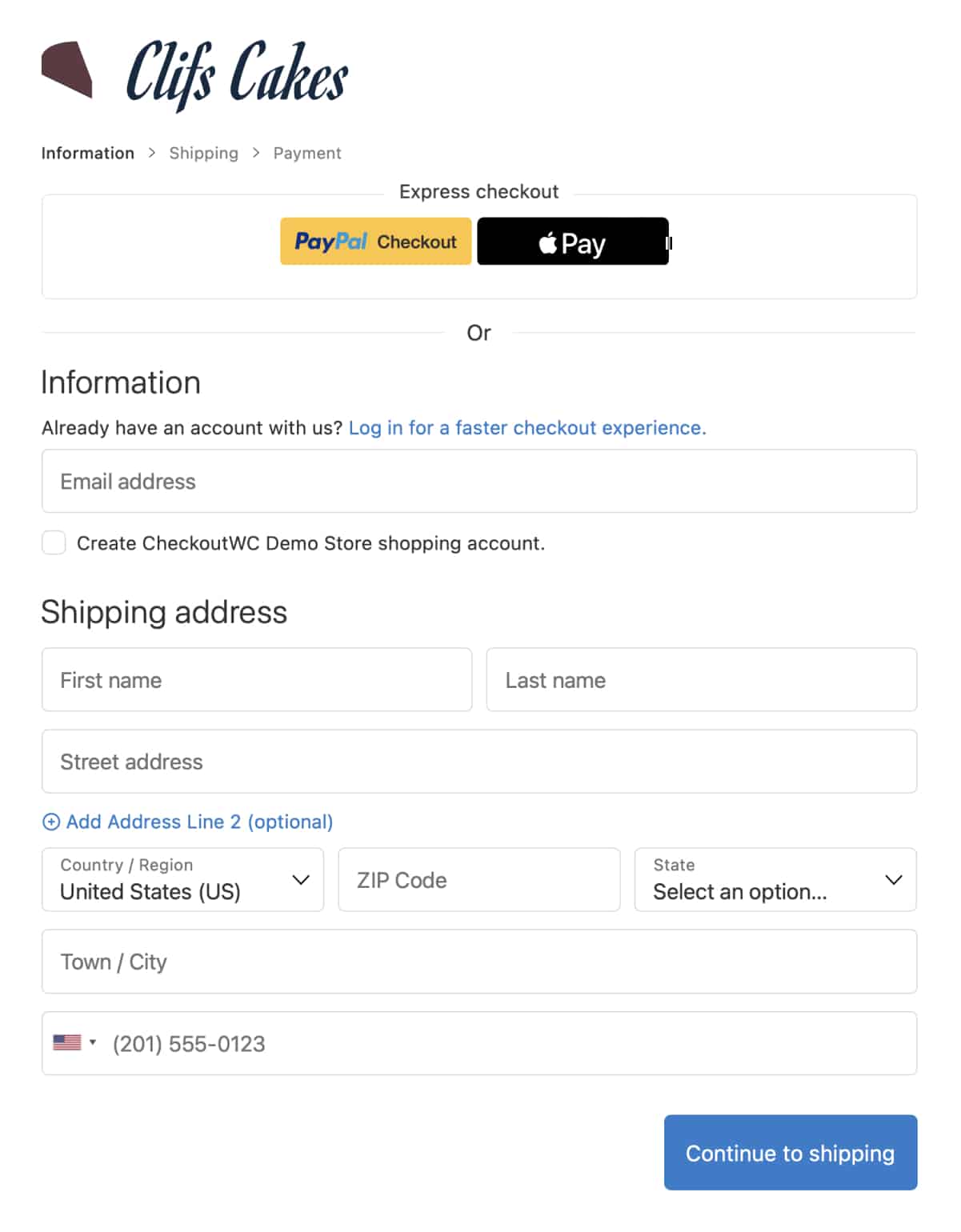Click the plus icon for Address Line 2
Viewport: 961px width, 1232px height.
point(51,822)
